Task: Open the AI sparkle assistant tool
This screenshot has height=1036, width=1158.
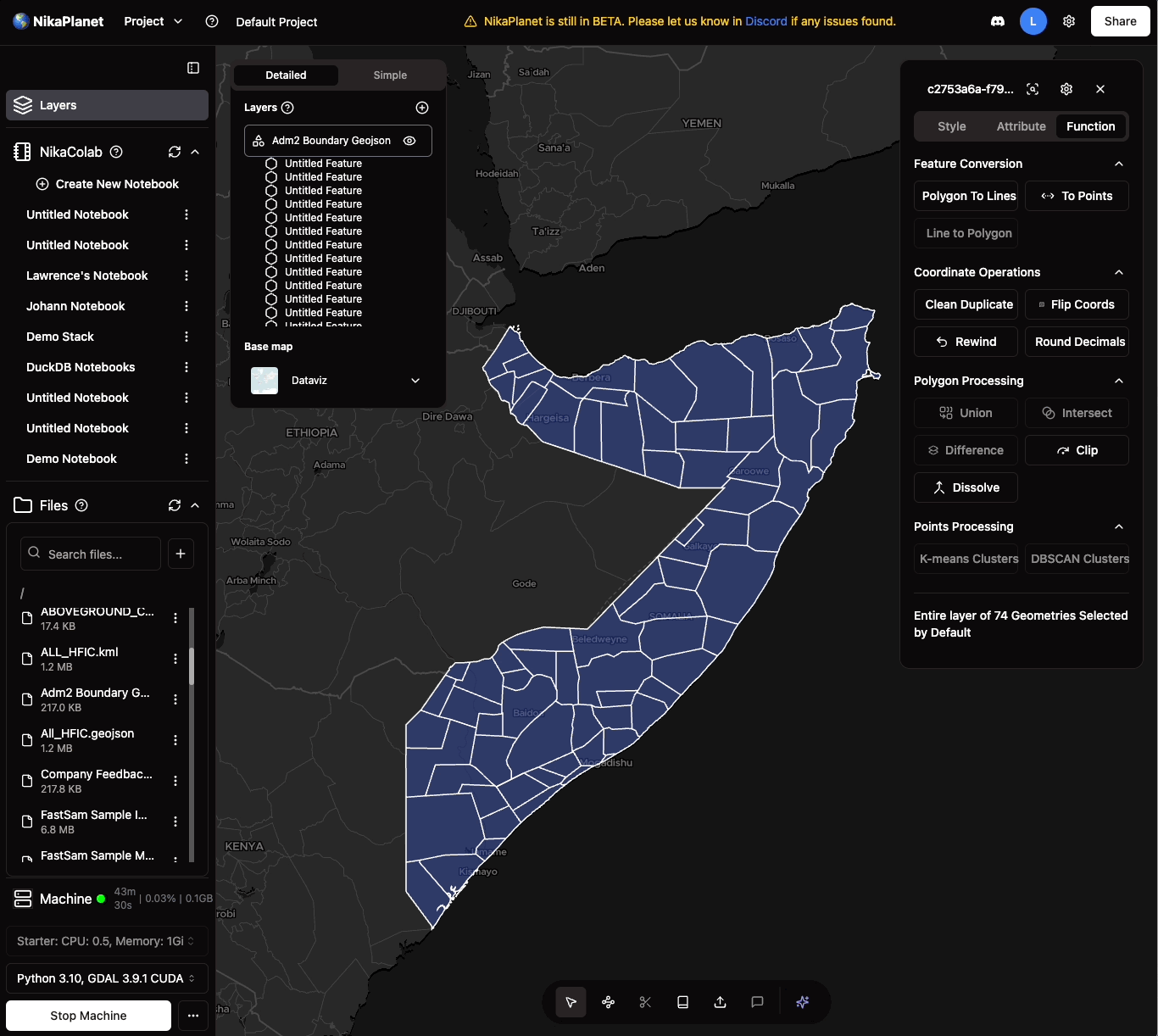Action: 803,1002
